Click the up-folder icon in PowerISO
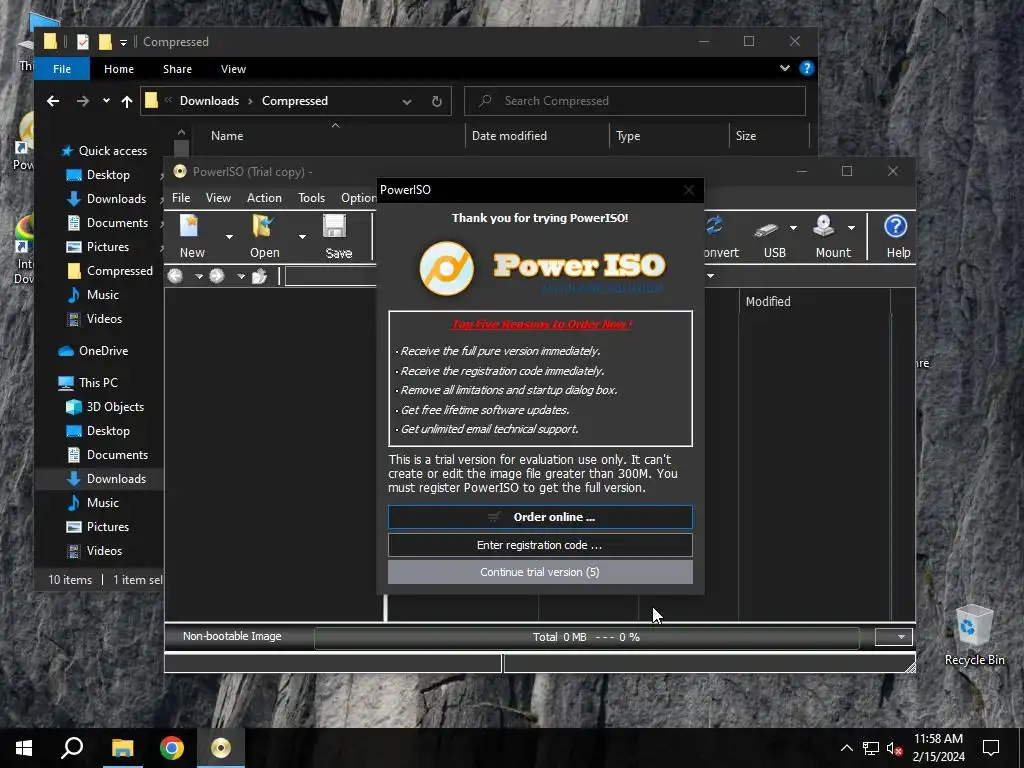The image size is (1024, 768). click(x=259, y=276)
